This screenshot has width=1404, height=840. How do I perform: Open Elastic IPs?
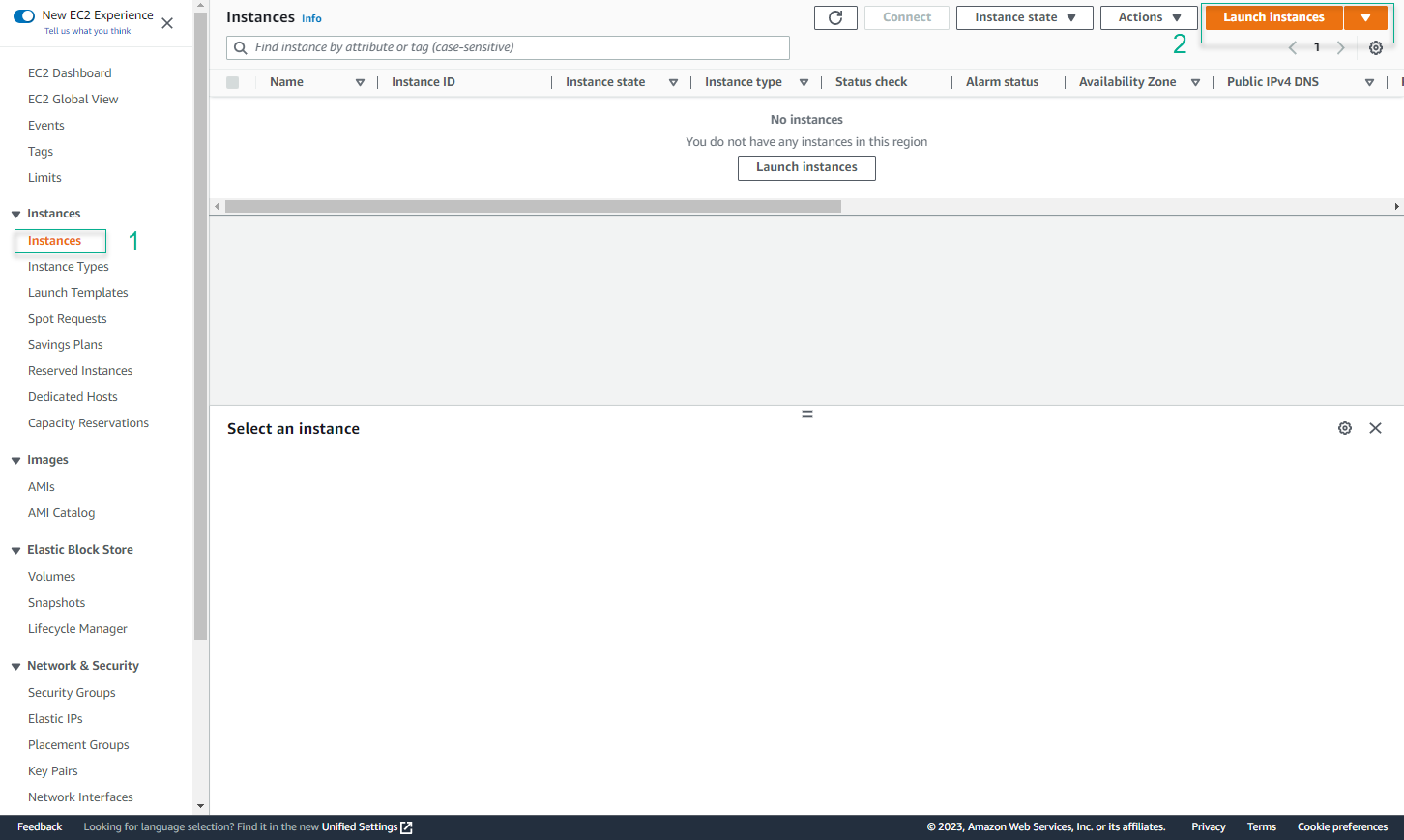click(x=55, y=719)
